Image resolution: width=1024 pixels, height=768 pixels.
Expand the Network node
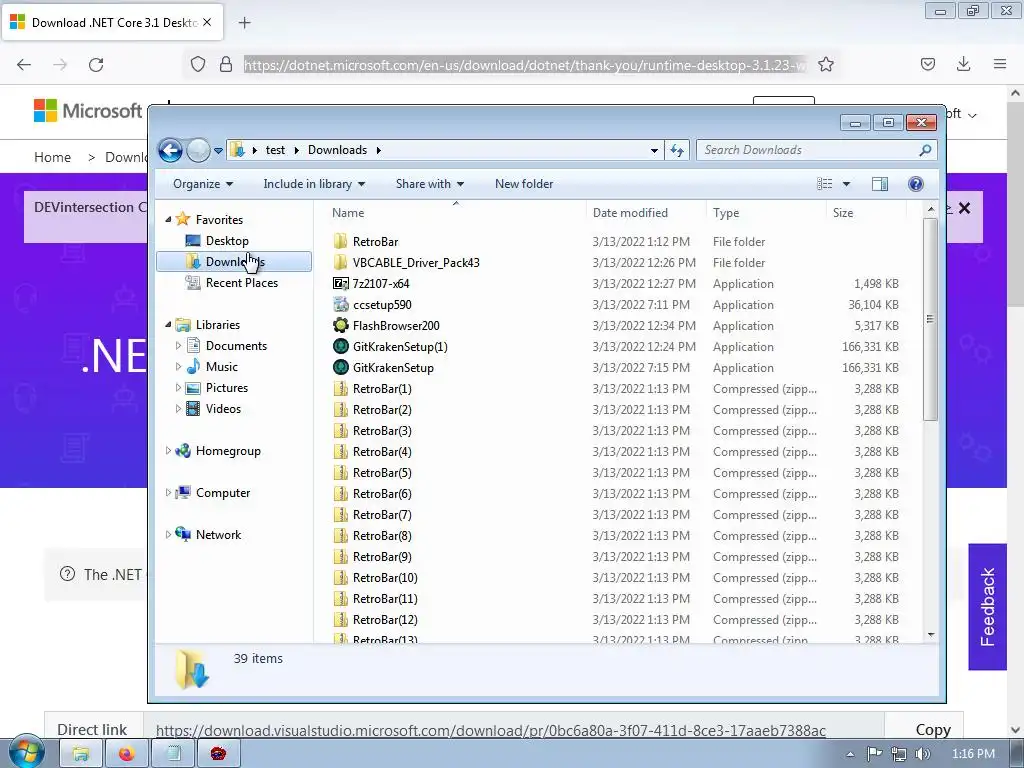pyautogui.click(x=168, y=534)
